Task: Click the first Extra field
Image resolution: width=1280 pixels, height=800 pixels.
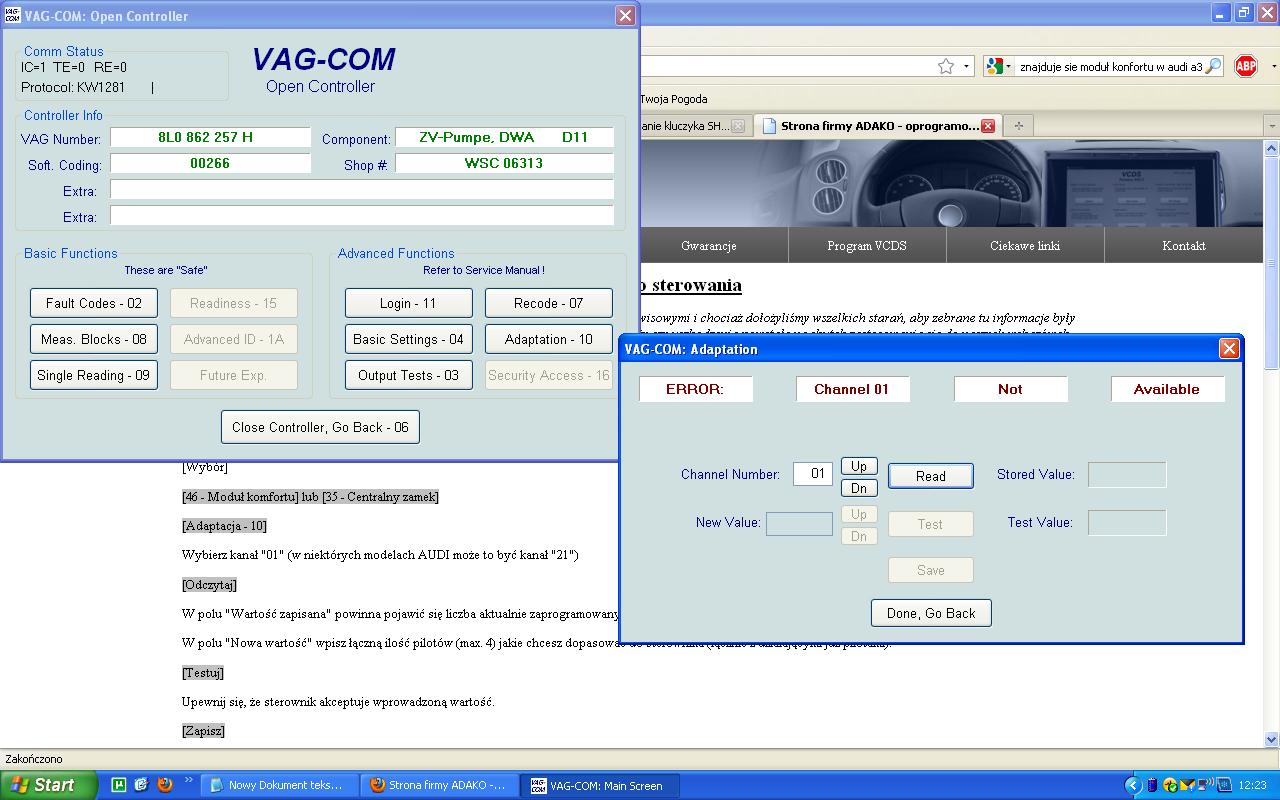Action: (x=362, y=190)
